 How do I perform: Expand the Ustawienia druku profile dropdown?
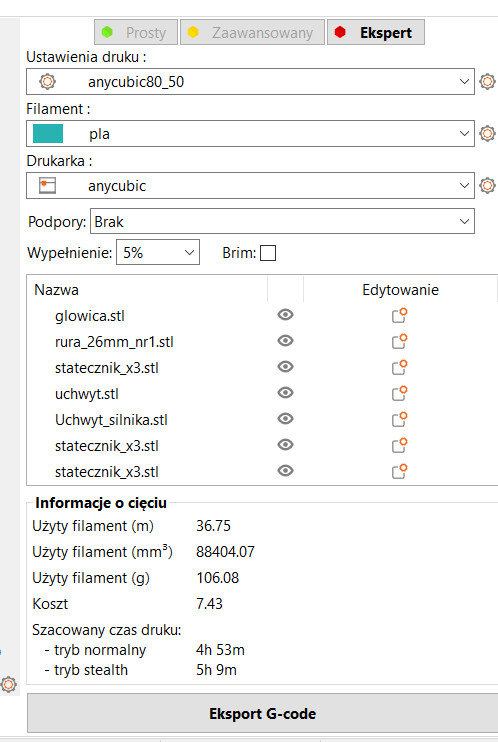(x=250, y=81)
